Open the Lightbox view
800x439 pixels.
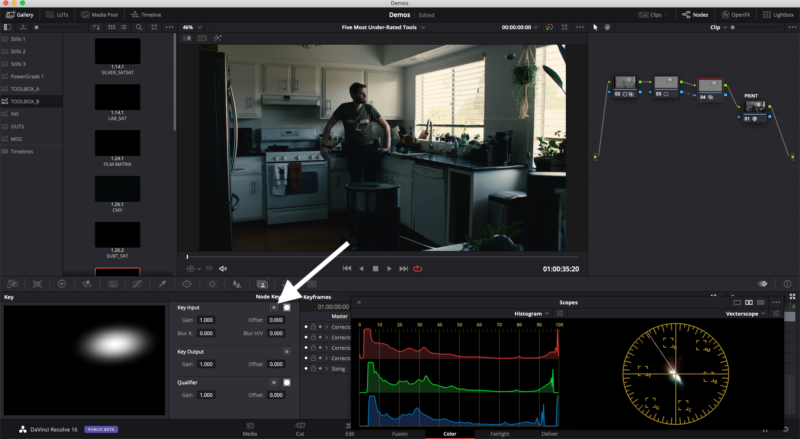tap(778, 15)
